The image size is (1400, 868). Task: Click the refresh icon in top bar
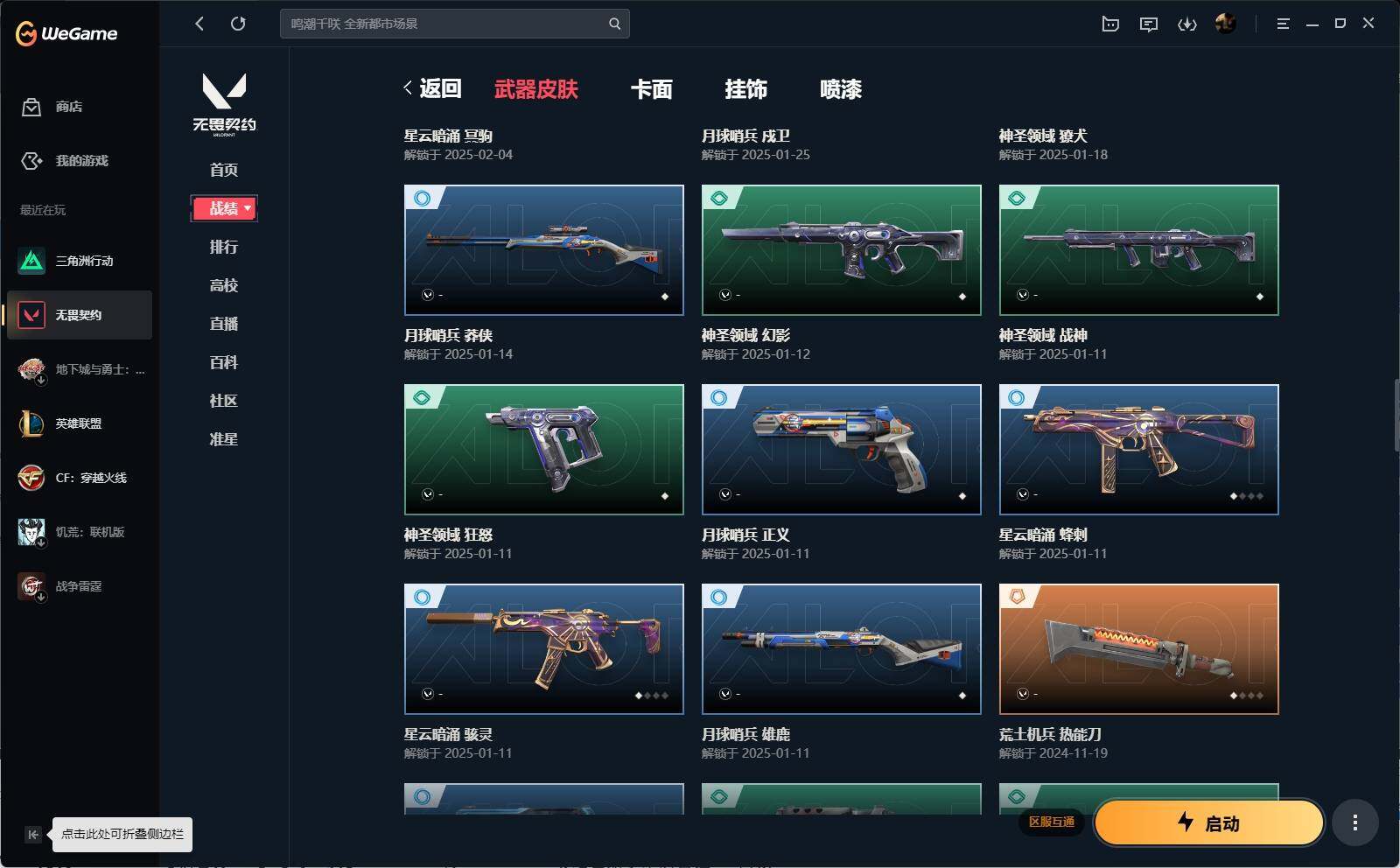click(x=238, y=24)
